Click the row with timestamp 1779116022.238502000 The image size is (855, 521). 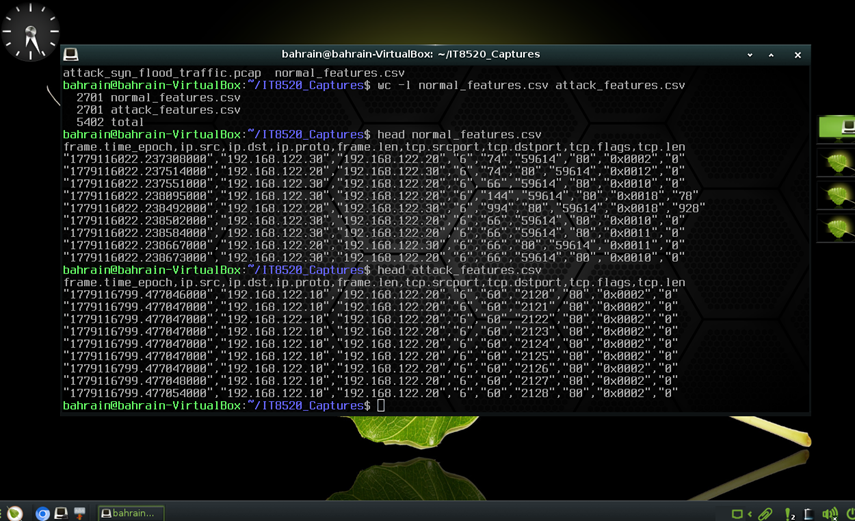point(374,221)
